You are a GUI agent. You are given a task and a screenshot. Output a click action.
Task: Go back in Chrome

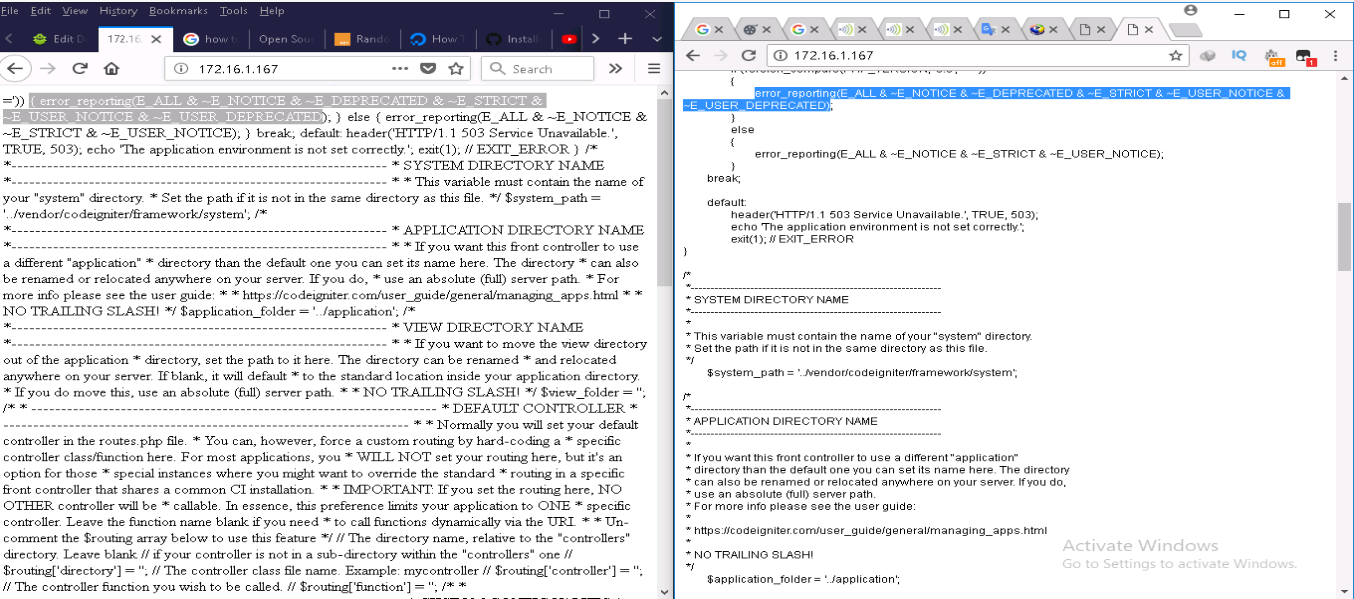693,56
